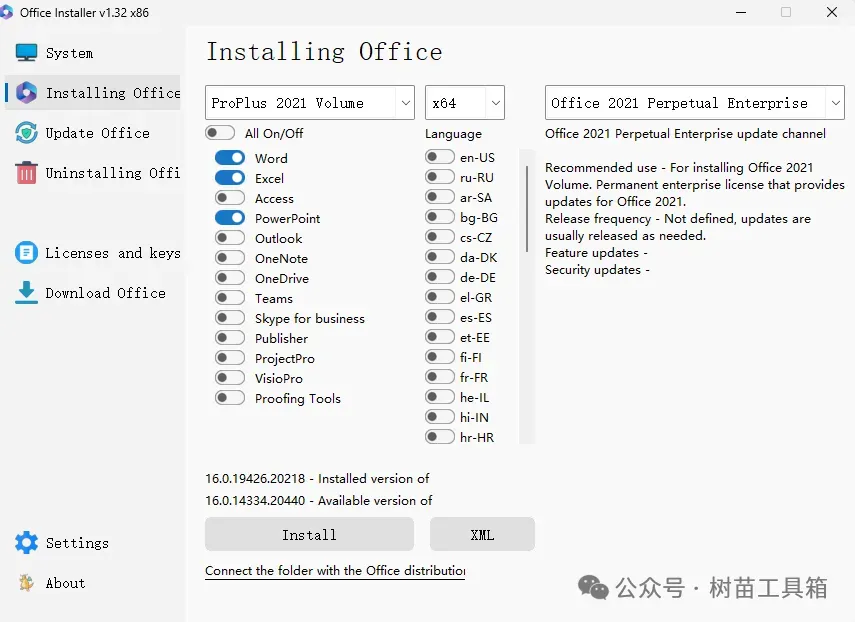The width and height of the screenshot is (855, 622).
Task: Click the Licenses and keys document icon
Action: [x=26, y=252]
